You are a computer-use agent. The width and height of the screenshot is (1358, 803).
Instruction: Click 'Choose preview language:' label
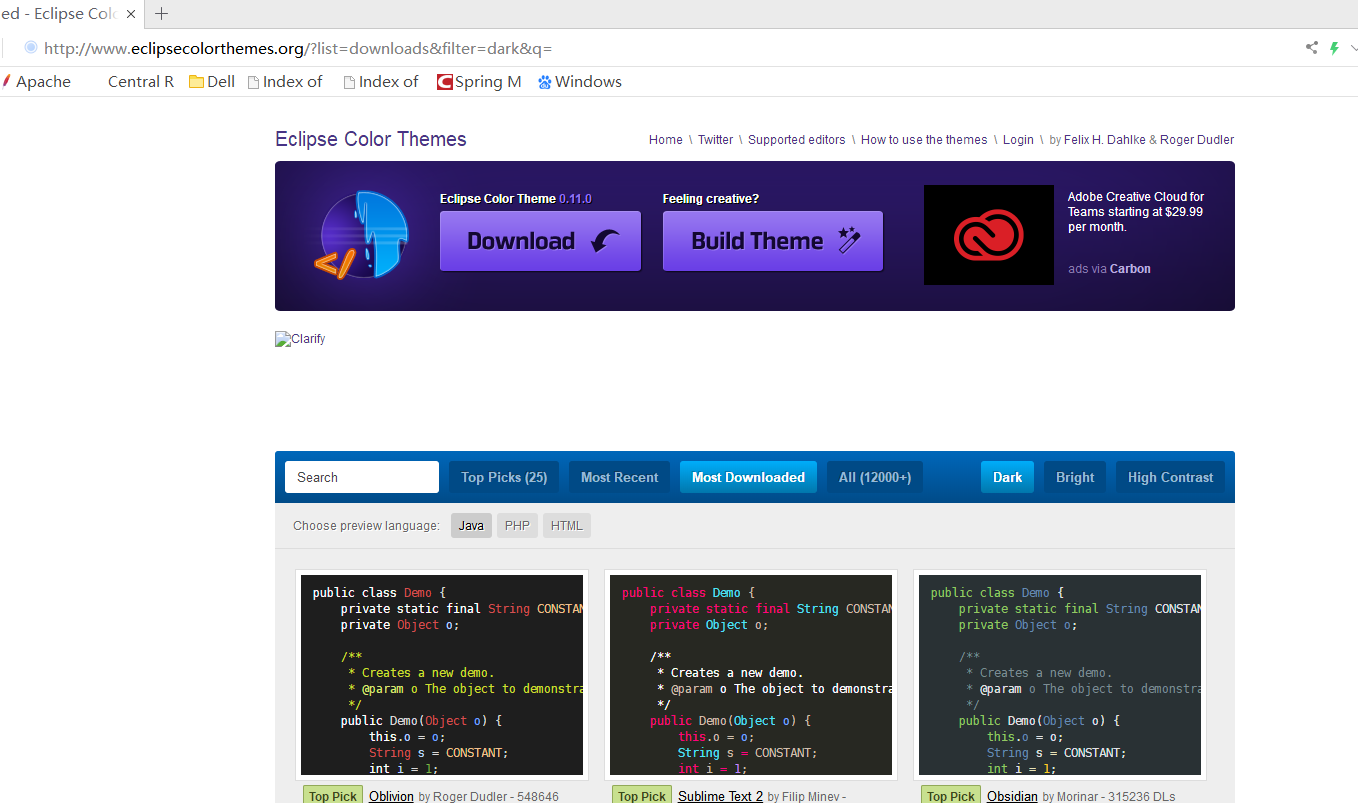point(366,526)
